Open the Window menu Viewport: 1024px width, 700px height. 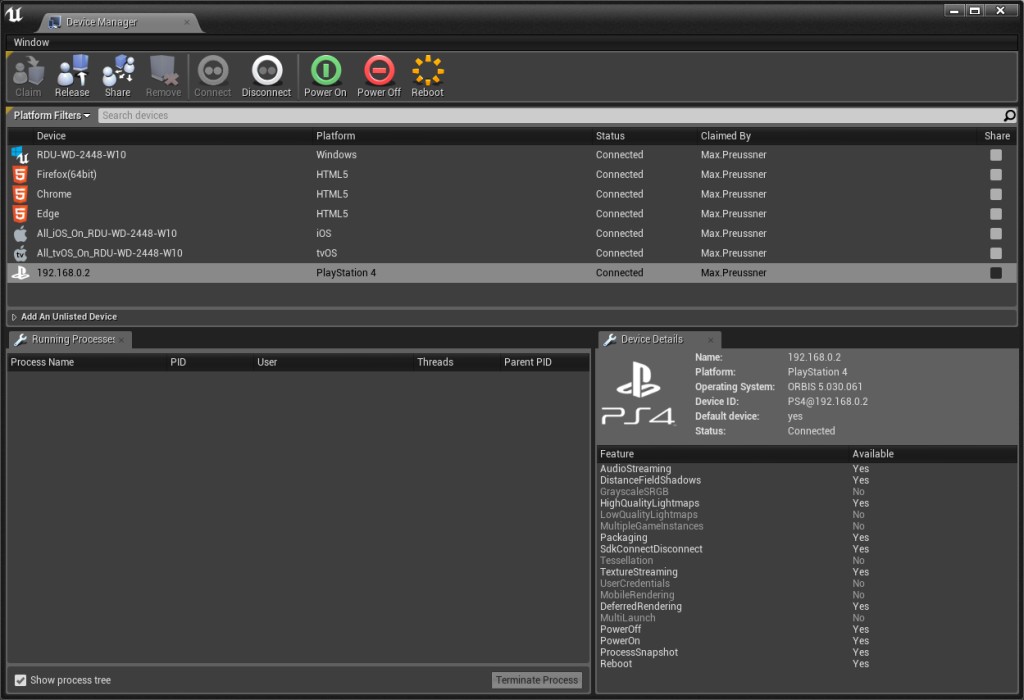tap(31, 42)
